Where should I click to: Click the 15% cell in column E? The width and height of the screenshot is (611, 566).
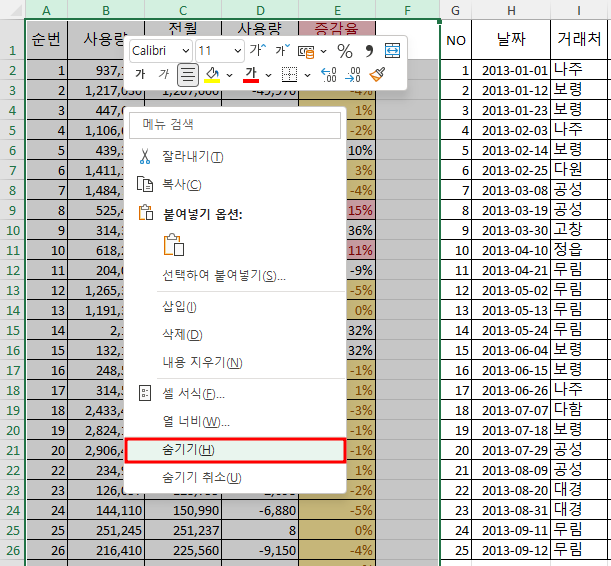pyautogui.click(x=360, y=210)
